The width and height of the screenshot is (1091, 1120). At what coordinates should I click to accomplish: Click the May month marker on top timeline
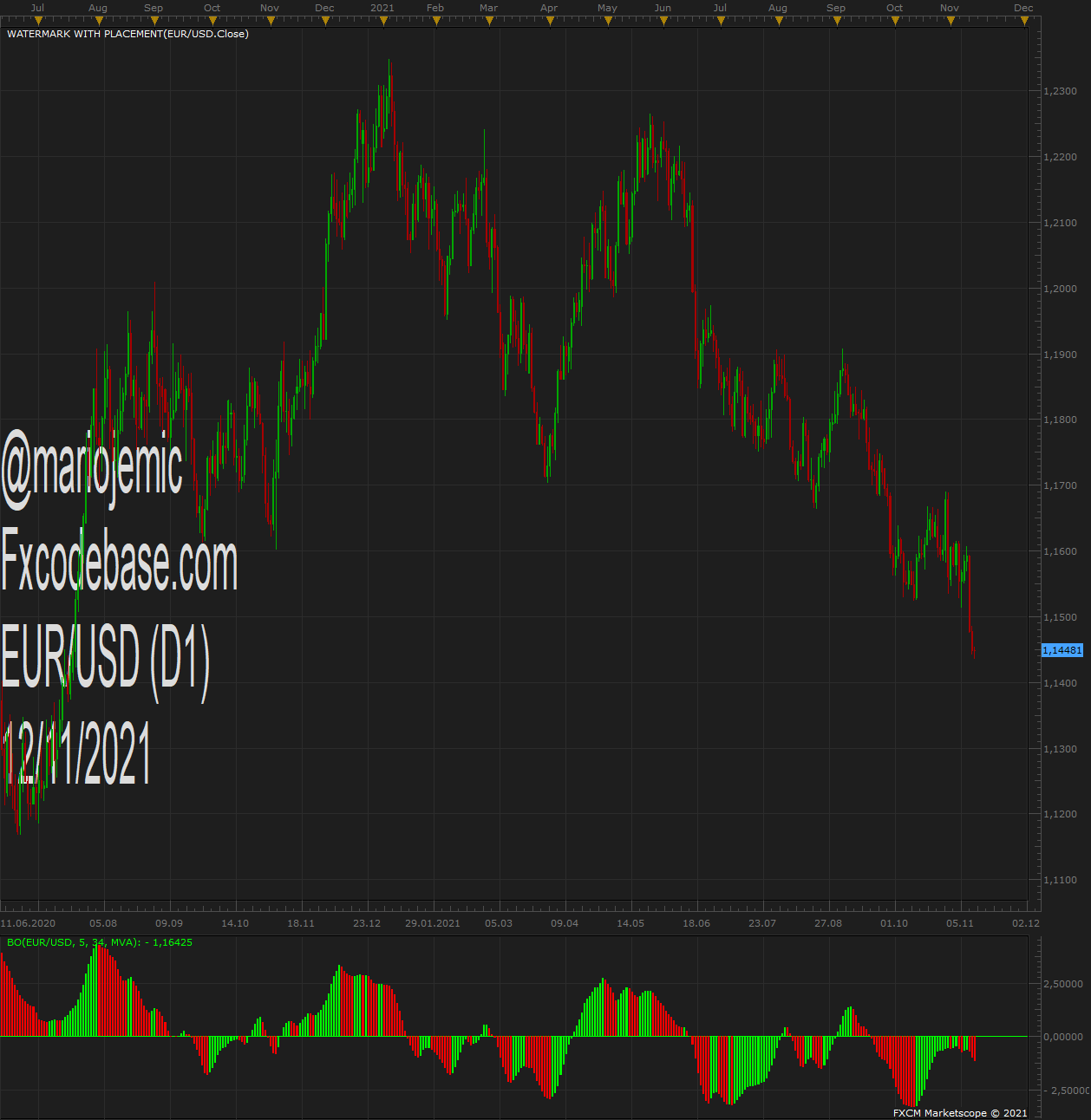(x=607, y=8)
